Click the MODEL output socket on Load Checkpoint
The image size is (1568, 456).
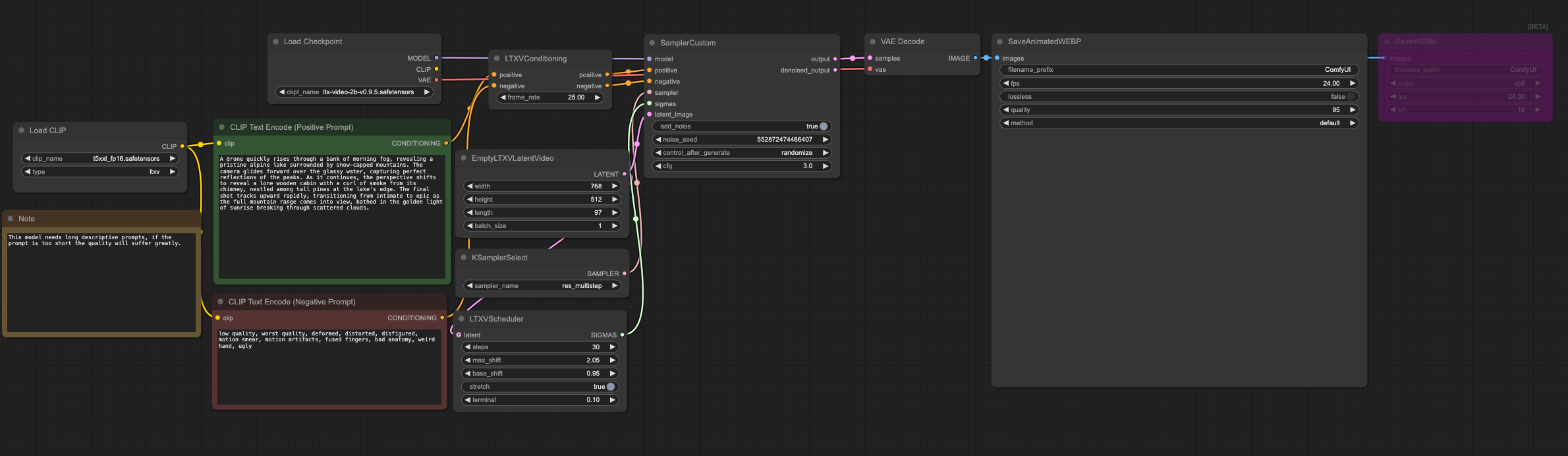click(x=436, y=58)
